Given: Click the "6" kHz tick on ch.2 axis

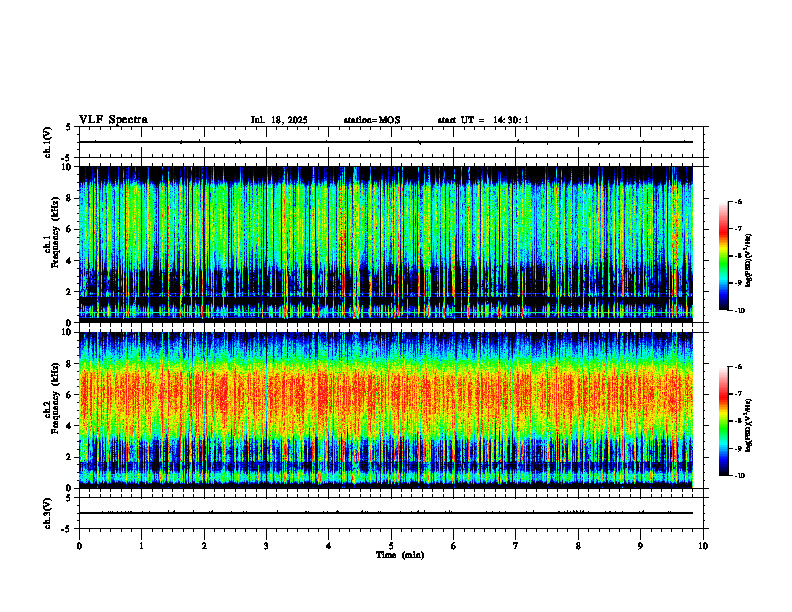Looking at the screenshot, I should tap(70, 395).
